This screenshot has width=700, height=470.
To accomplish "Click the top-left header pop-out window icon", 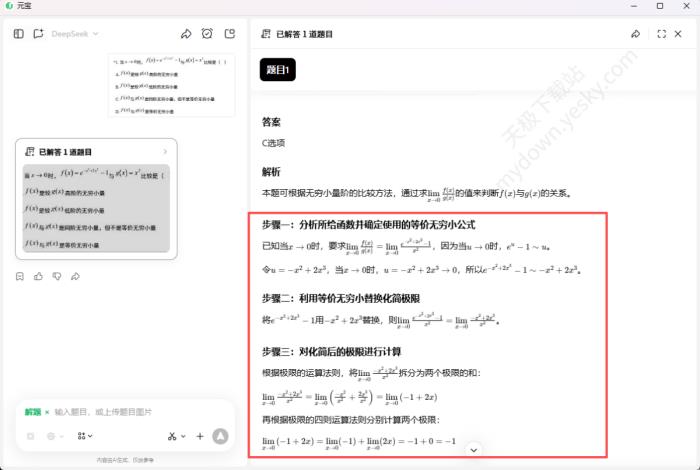I will pos(230,34).
